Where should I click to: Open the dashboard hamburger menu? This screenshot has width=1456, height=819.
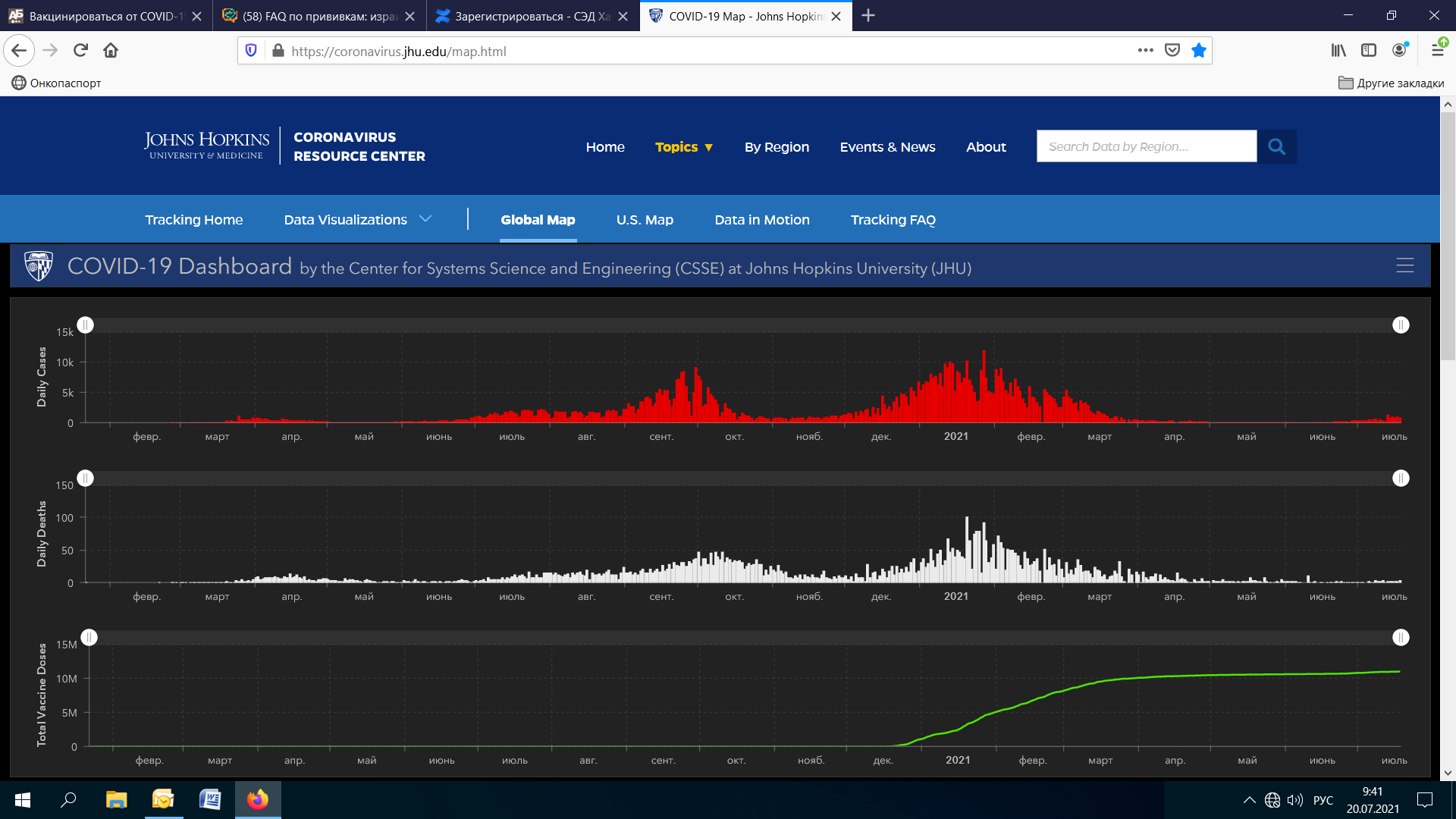click(1404, 265)
